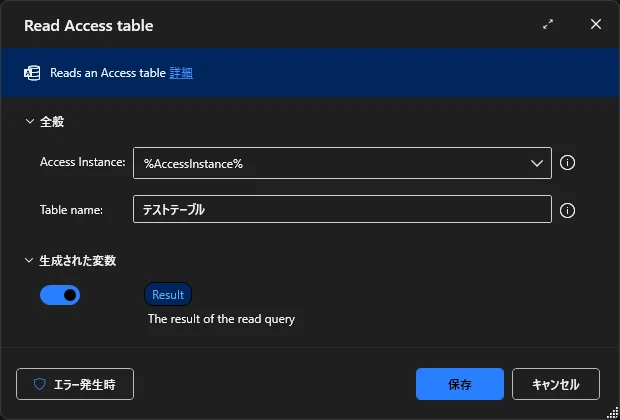
Task: Close the Read Access table dialog
Action: click(x=596, y=25)
